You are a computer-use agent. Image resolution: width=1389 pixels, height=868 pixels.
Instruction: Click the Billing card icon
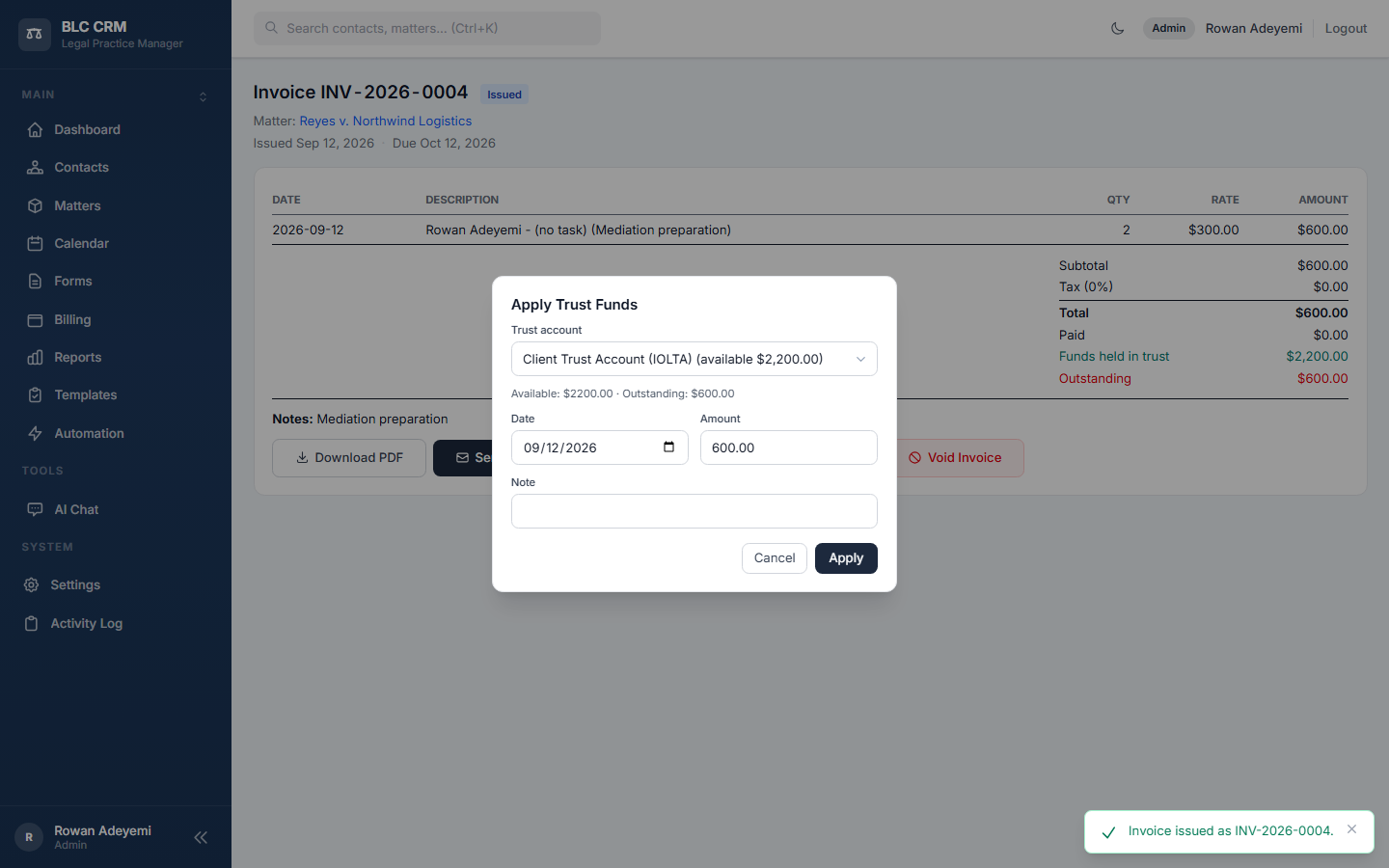(36, 320)
